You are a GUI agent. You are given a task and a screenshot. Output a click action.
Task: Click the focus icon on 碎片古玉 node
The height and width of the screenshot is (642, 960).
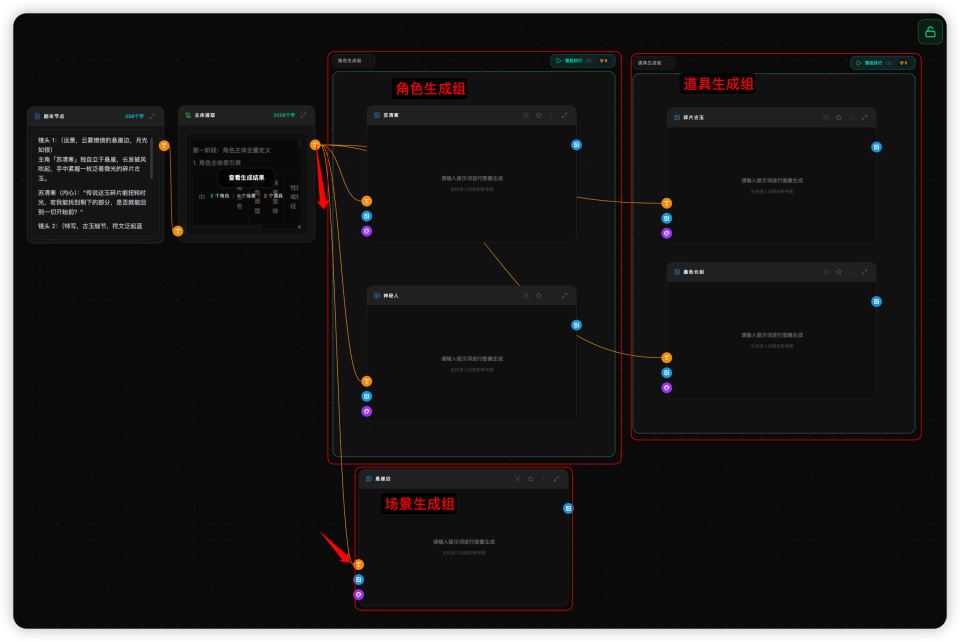[826, 118]
